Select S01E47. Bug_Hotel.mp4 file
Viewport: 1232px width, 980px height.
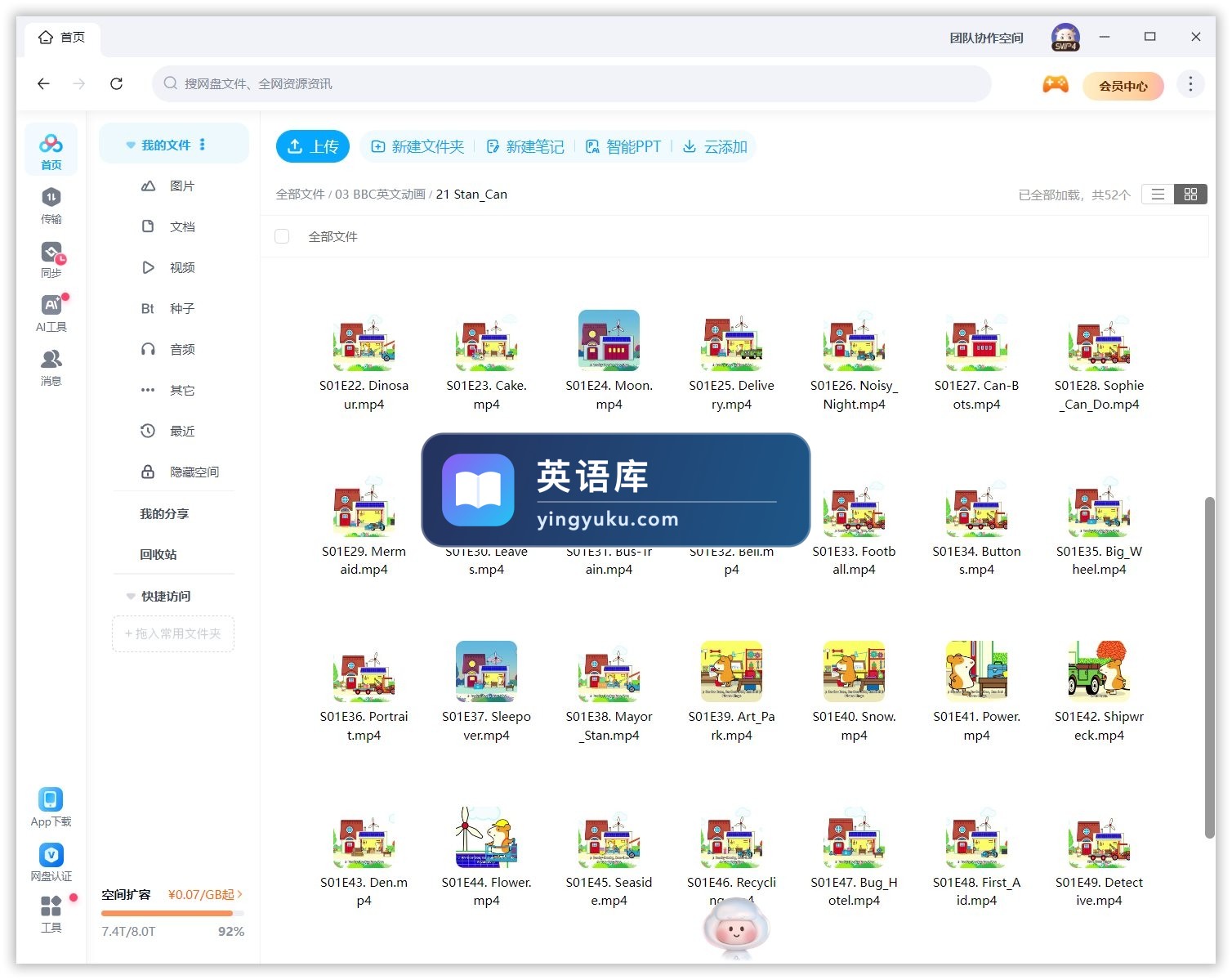tap(854, 858)
